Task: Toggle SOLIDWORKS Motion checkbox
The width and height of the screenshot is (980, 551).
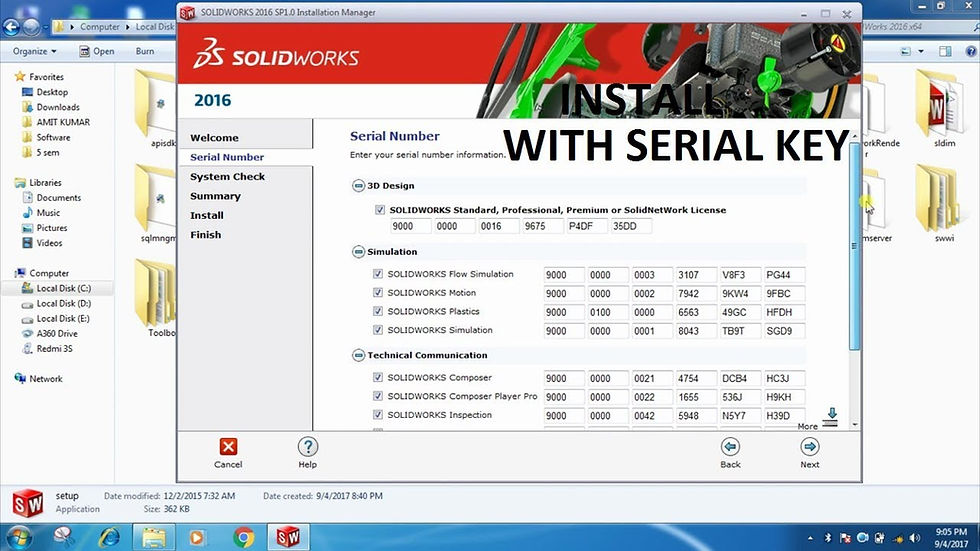Action: 378,292
